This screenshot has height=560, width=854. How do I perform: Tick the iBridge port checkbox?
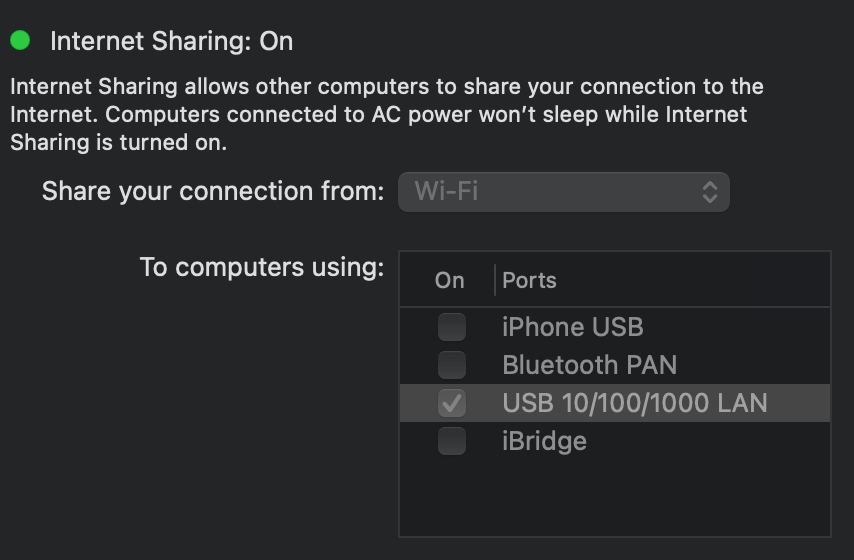452,441
